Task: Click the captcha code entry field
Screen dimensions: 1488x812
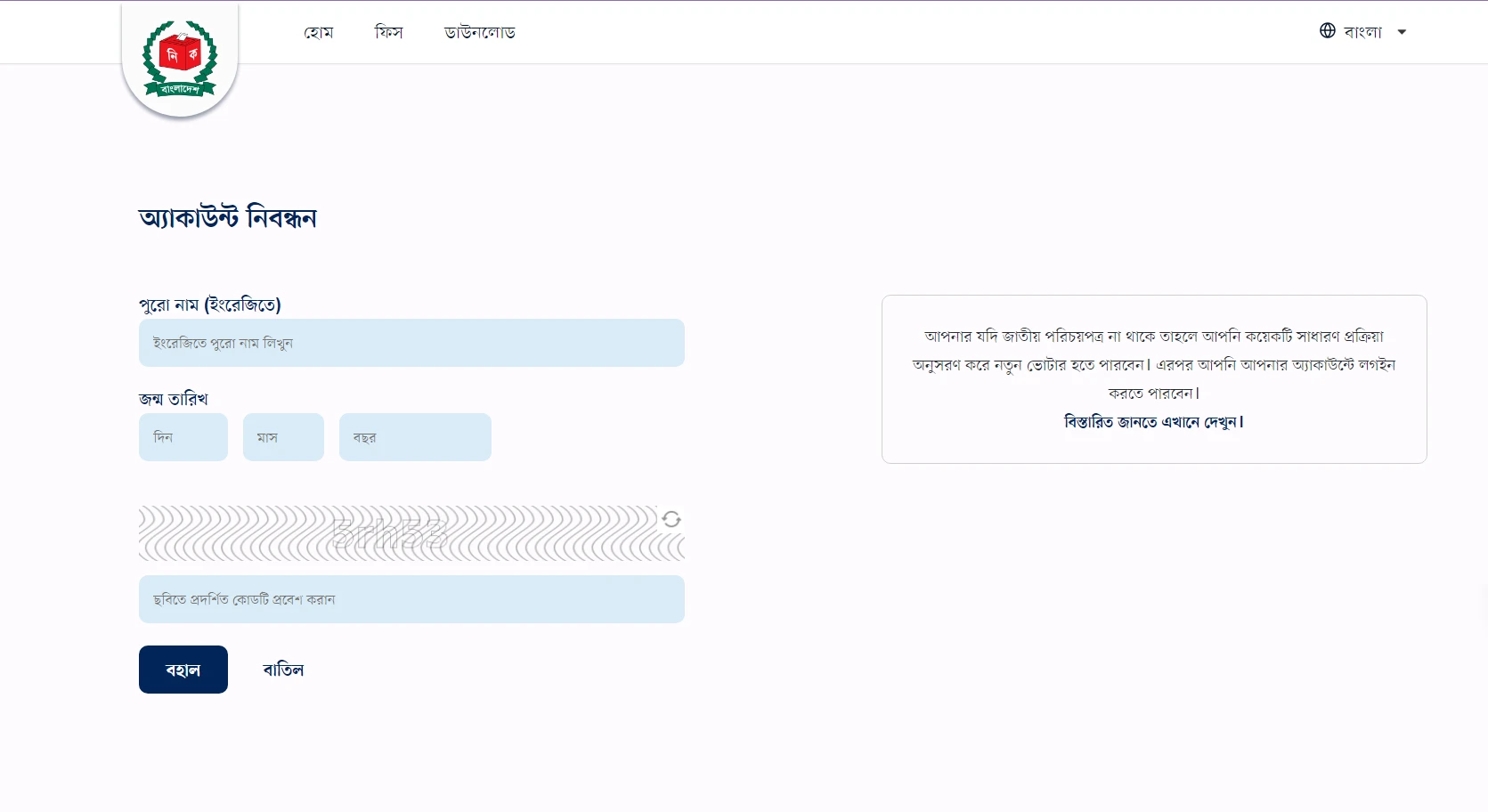Action: 411,599
